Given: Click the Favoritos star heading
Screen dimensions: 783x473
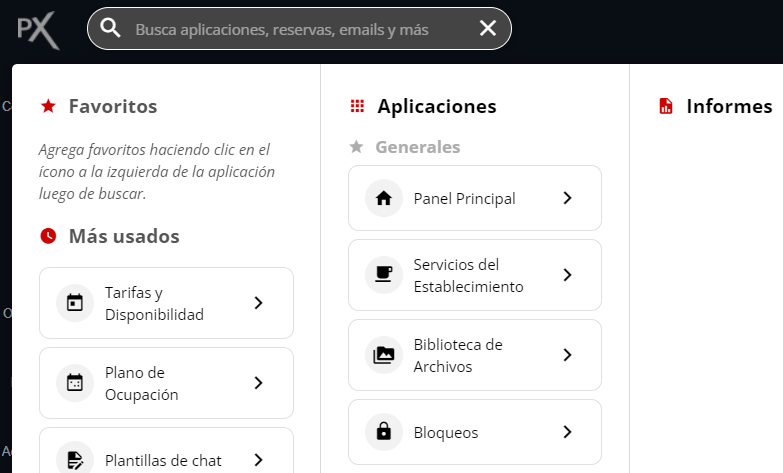Looking at the screenshot, I should (112, 106).
